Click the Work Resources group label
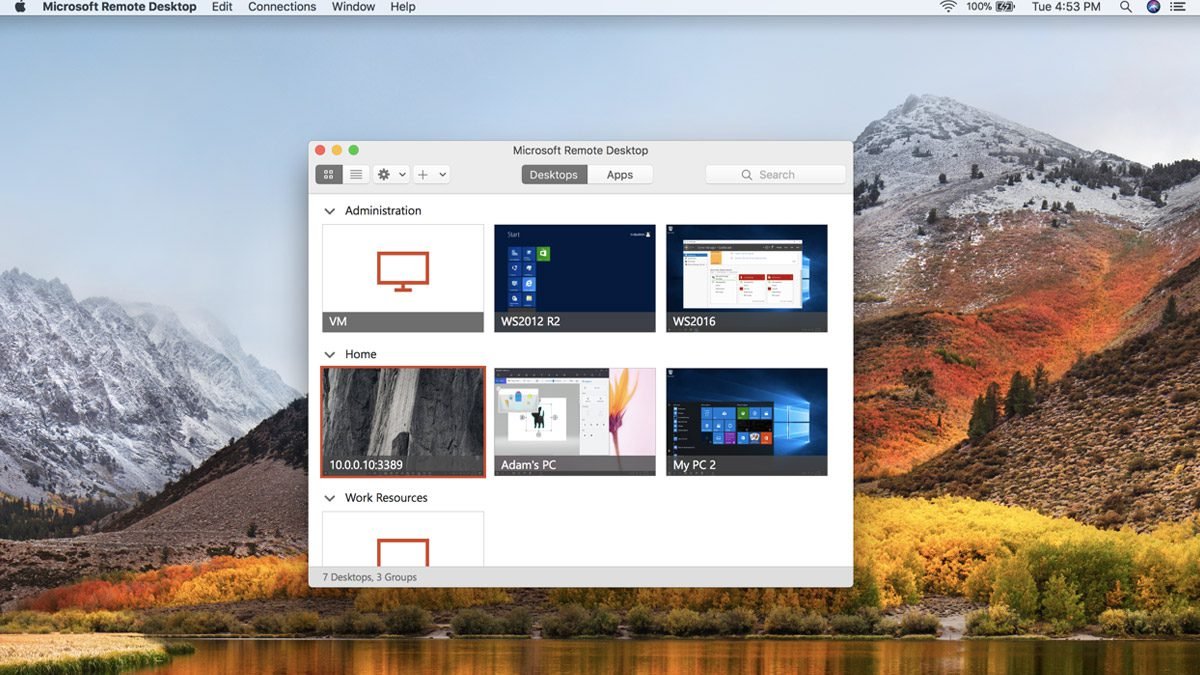 pos(386,498)
